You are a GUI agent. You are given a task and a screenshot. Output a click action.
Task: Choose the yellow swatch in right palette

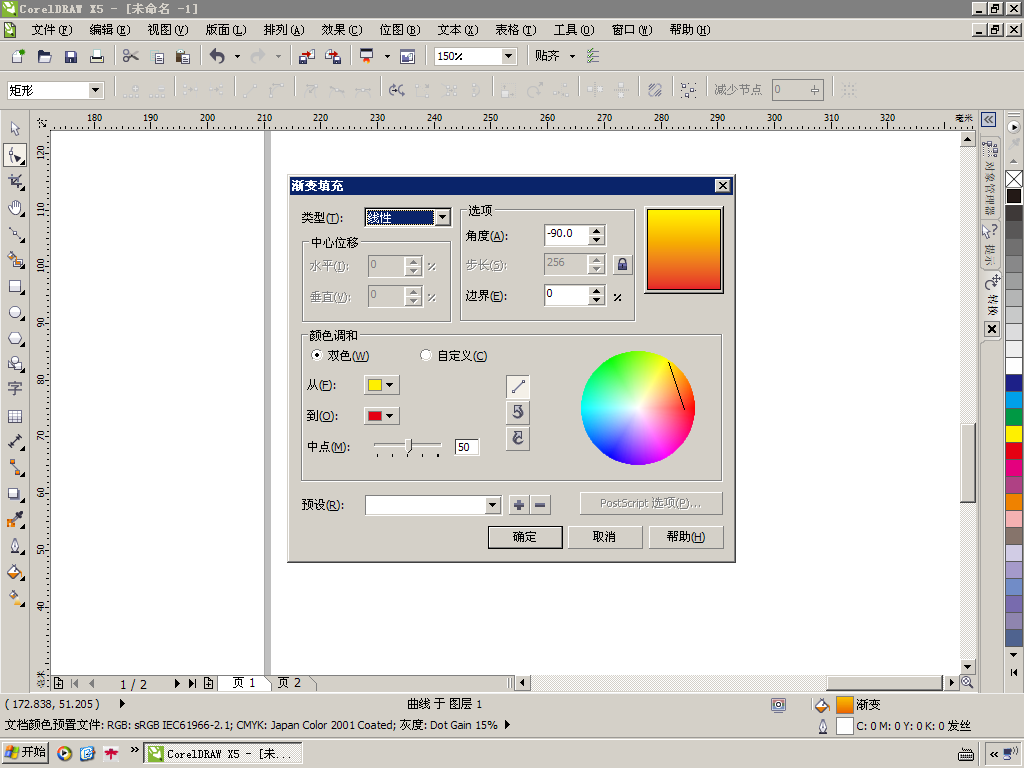[1014, 434]
